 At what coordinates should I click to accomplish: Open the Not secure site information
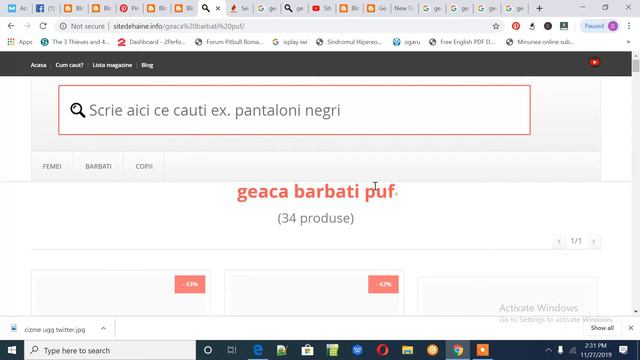coord(82,26)
